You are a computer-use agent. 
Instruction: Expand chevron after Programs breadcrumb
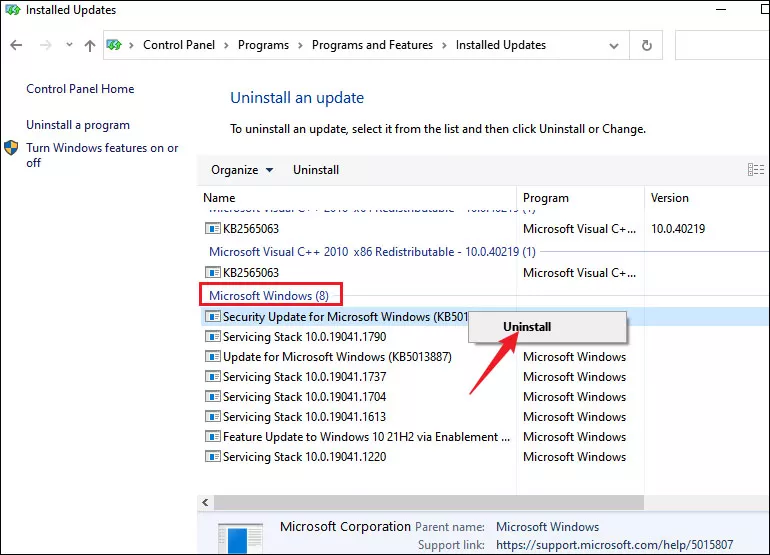pyautogui.click(x=301, y=46)
